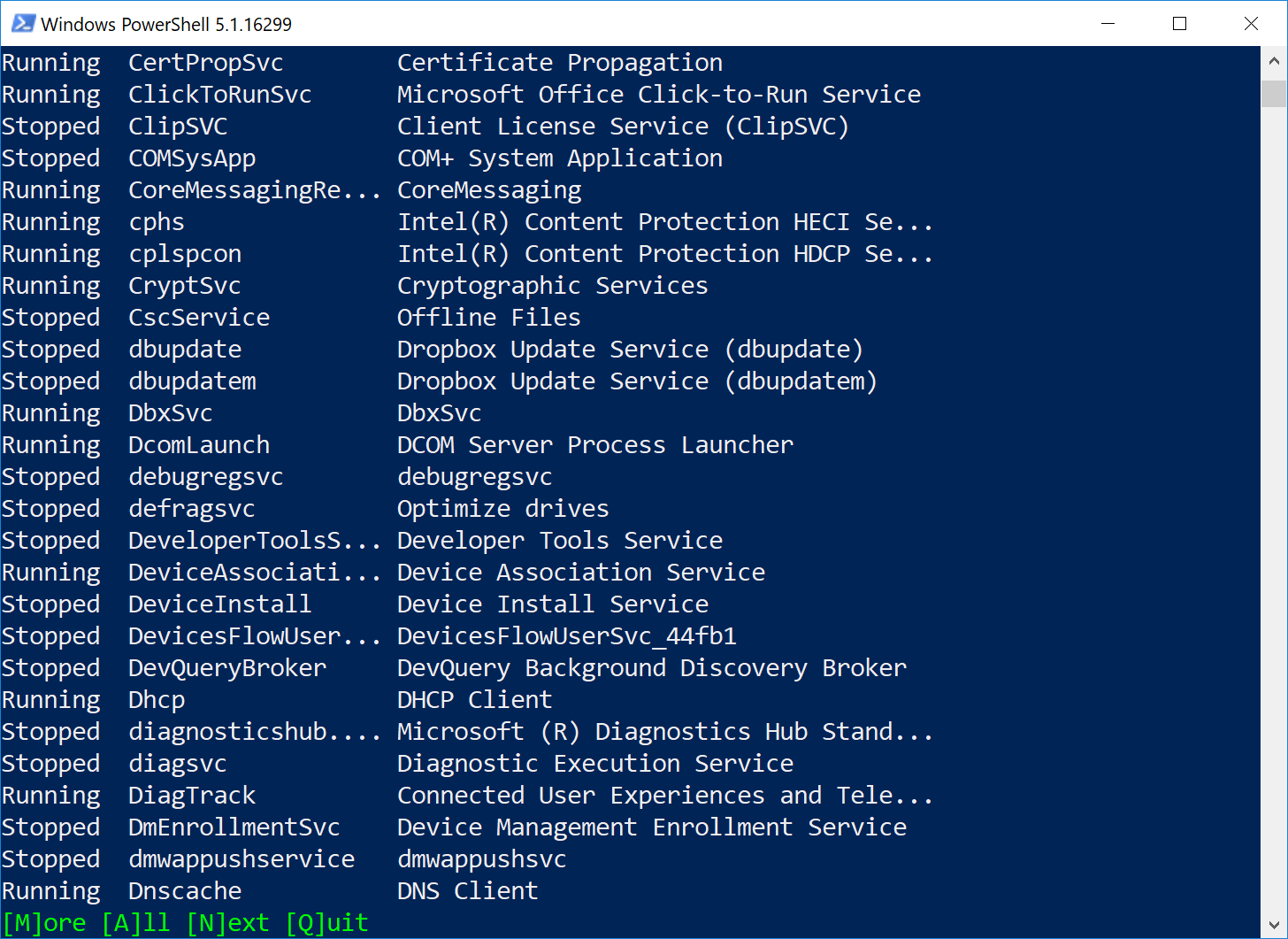The height and width of the screenshot is (939, 1288).
Task: Click 'Developer Tools Service' display name
Action: [560, 541]
